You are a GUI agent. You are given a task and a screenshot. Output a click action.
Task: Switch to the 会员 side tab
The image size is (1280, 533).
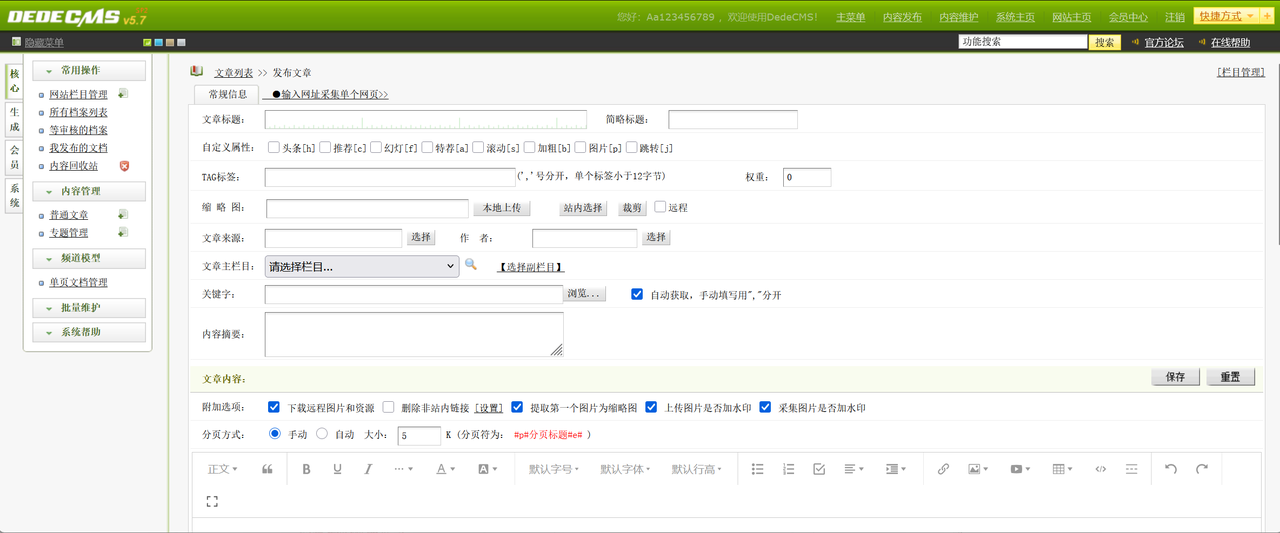(14, 157)
